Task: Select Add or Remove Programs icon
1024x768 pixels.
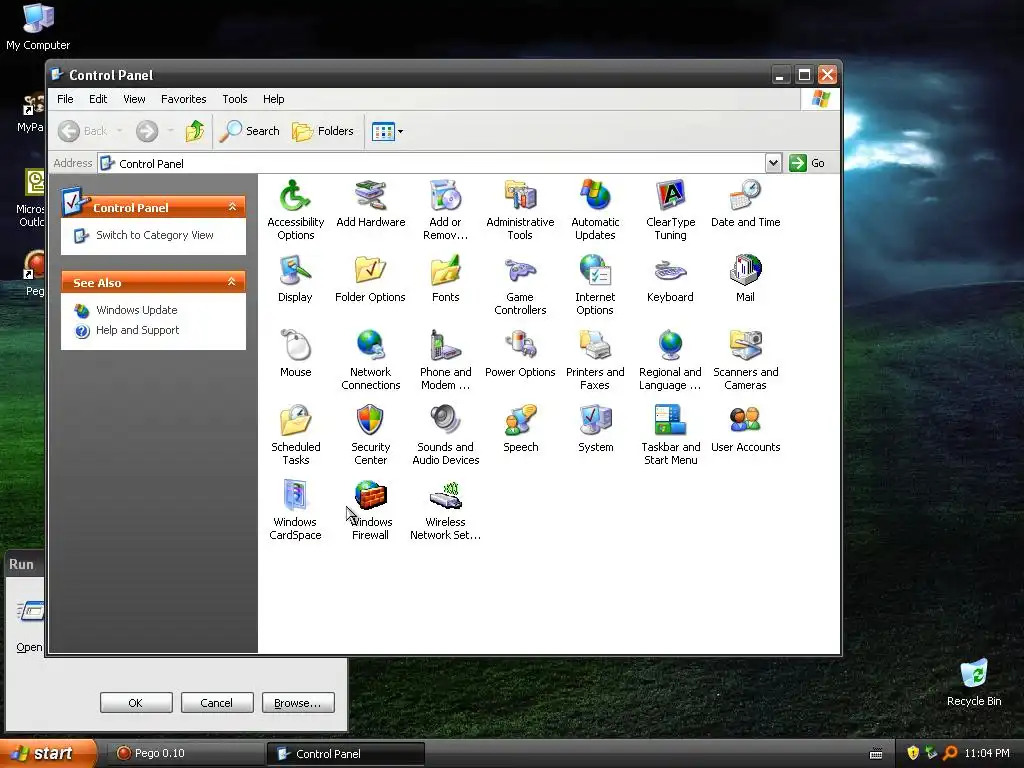Action: coord(445,196)
